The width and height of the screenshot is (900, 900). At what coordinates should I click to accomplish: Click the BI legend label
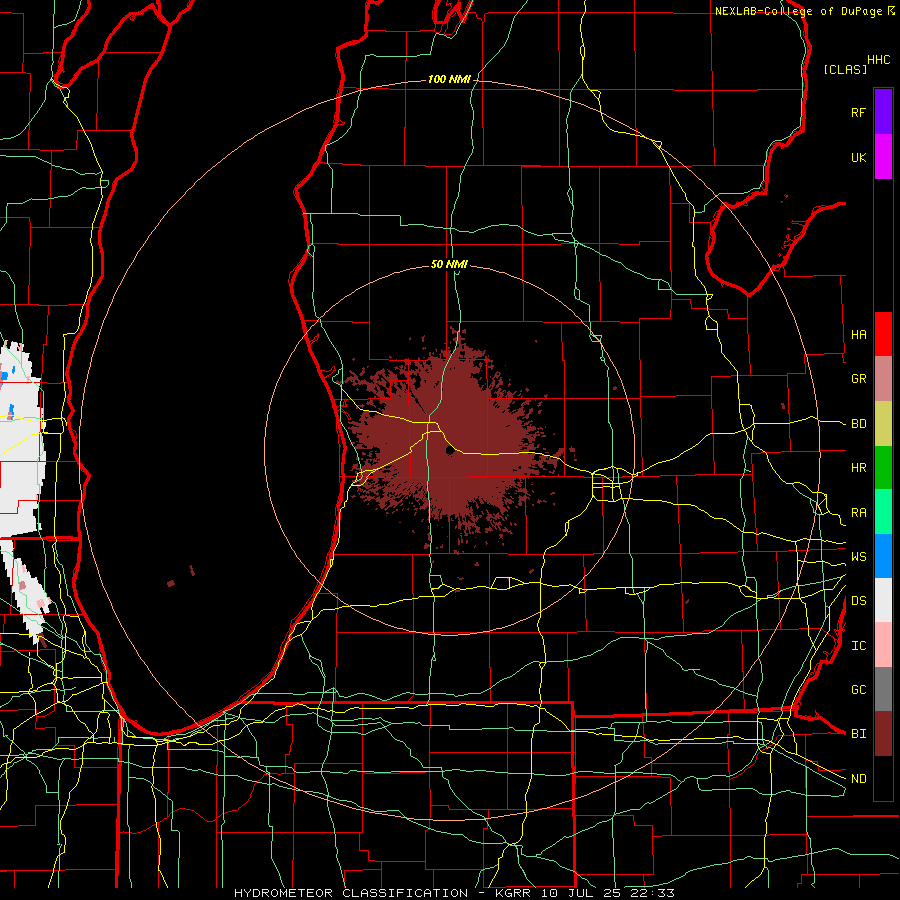click(x=858, y=734)
